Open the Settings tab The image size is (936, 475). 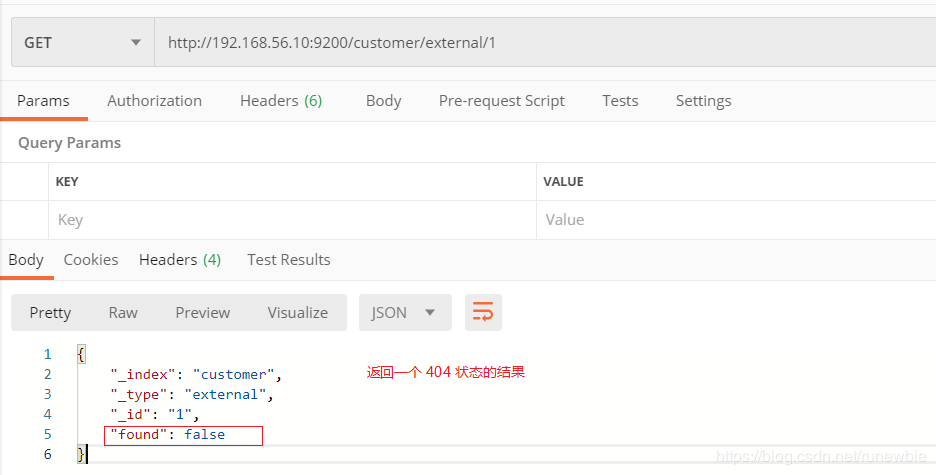[703, 101]
